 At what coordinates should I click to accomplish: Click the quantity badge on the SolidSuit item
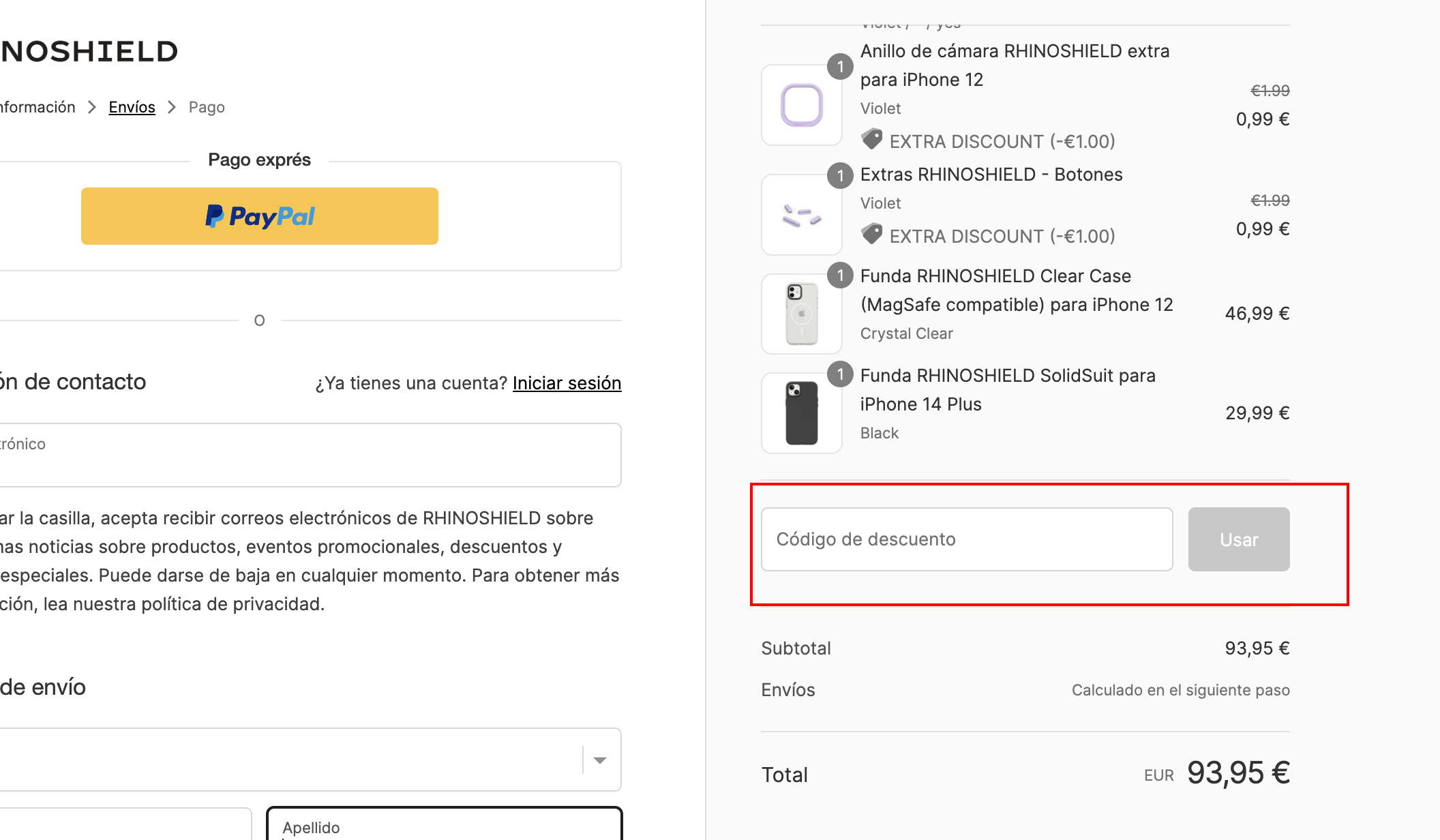tap(840, 374)
